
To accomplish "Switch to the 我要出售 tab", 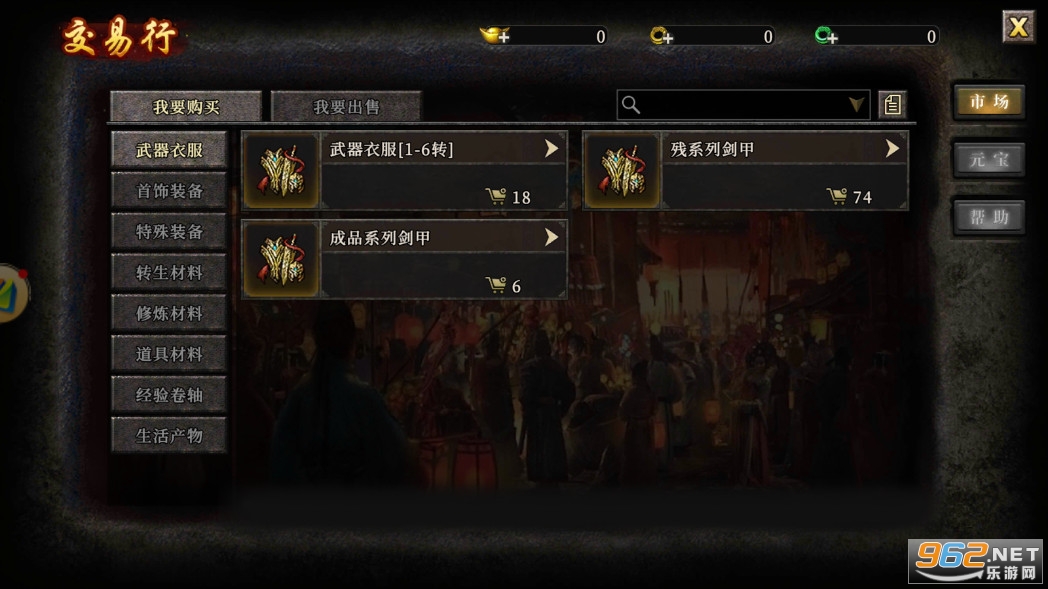I will tap(346, 107).
